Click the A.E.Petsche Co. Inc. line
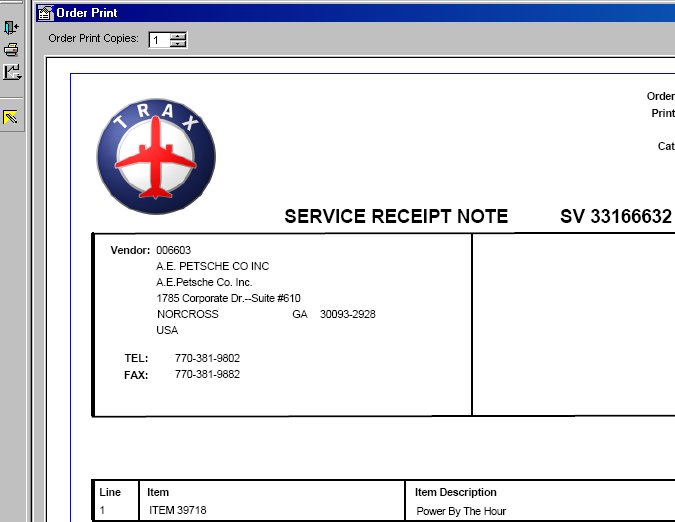The width and height of the screenshot is (675, 522). coord(204,282)
